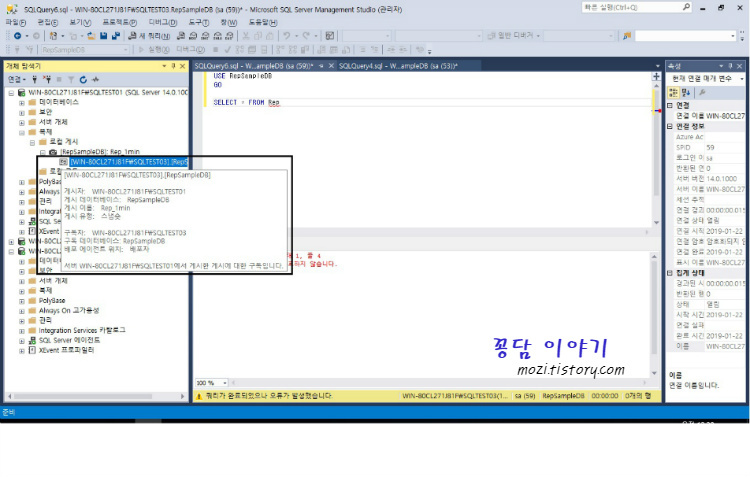Click the RepSampleDB entry in the status bar
750x477 pixels.
[x=563, y=396]
